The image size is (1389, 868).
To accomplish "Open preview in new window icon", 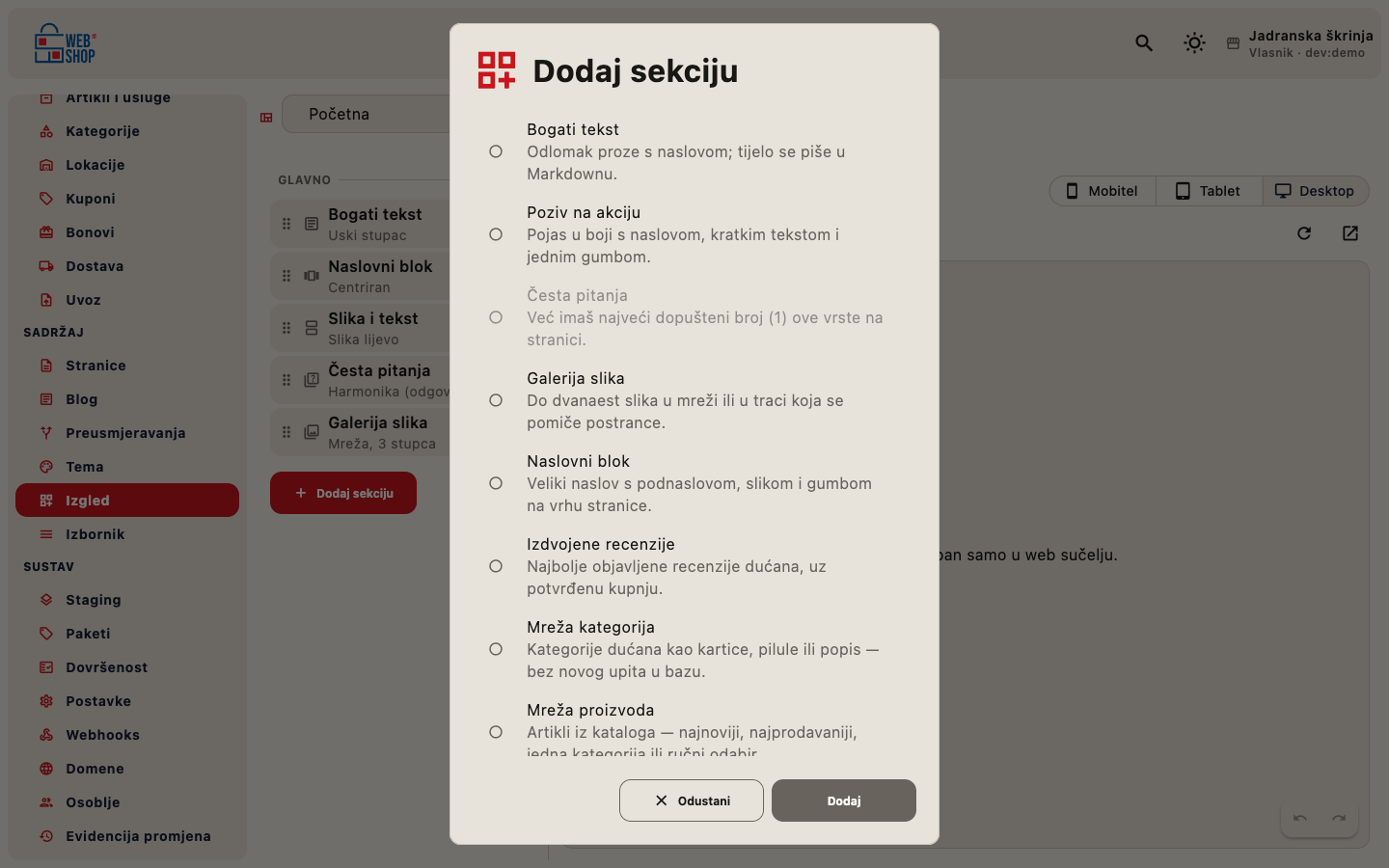I will coord(1350,233).
